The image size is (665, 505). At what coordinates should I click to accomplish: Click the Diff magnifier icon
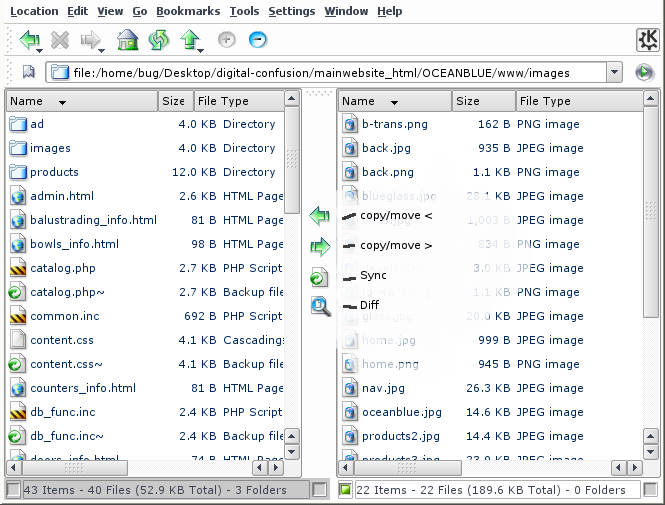point(320,306)
